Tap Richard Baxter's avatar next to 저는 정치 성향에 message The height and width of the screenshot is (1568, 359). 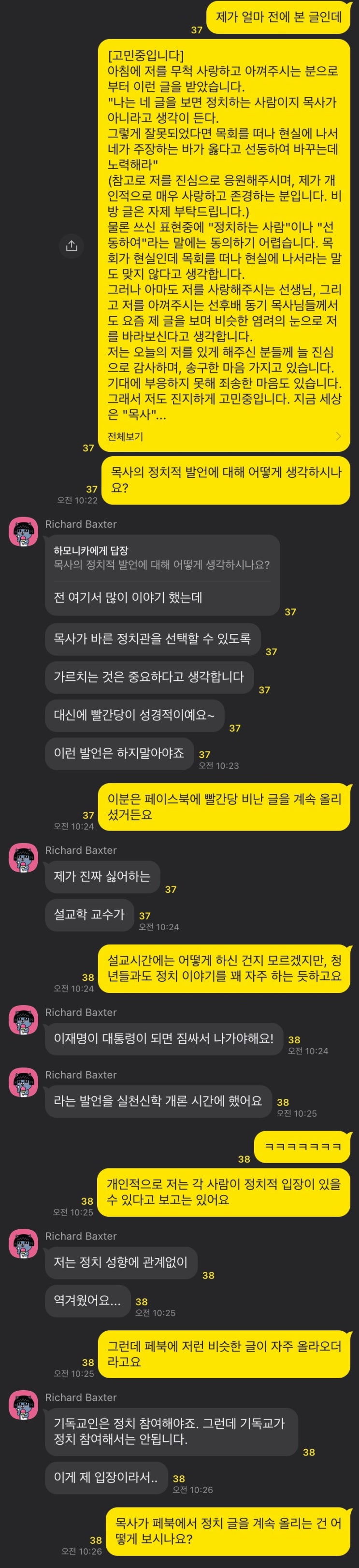tap(24, 1243)
